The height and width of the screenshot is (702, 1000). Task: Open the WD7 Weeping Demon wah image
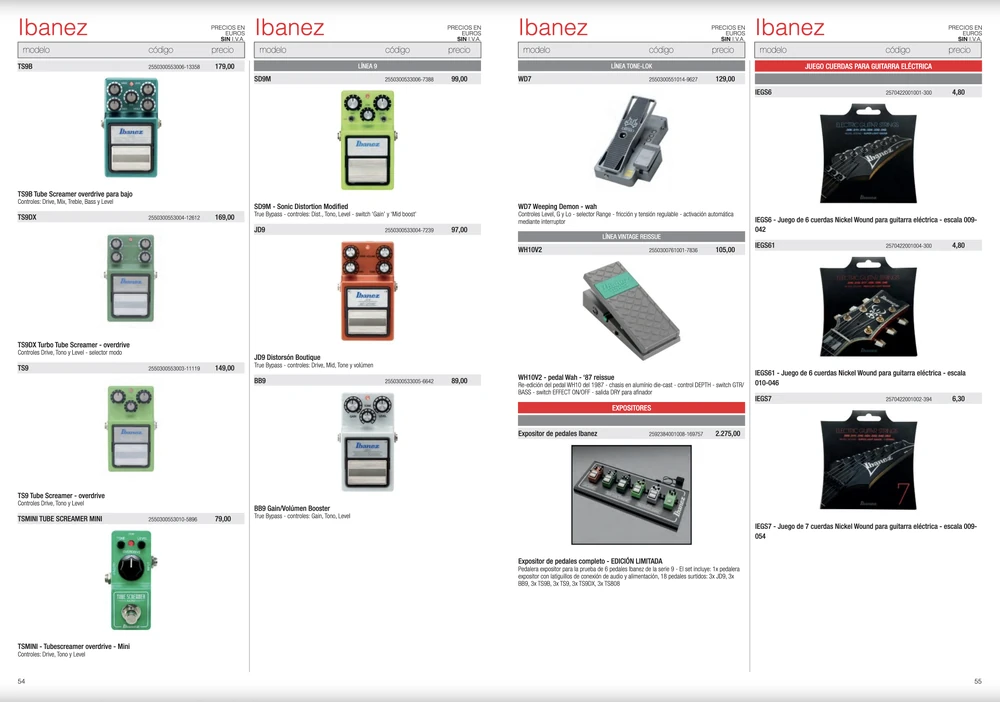coord(631,141)
